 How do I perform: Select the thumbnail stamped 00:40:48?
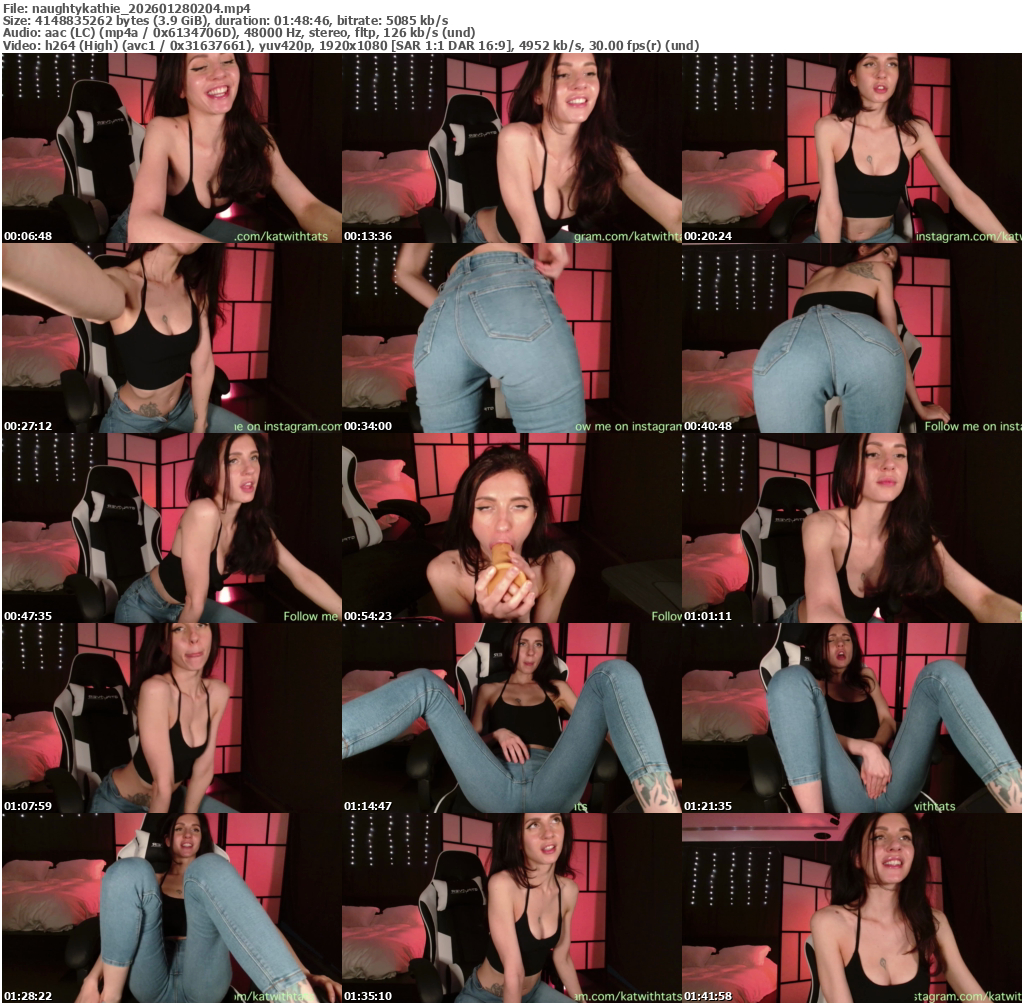pyautogui.click(x=851, y=338)
